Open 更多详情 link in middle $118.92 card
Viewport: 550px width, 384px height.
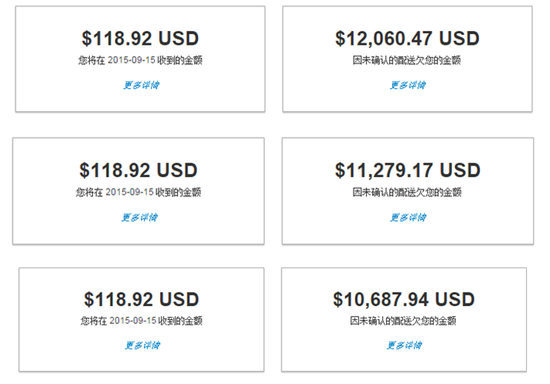point(140,217)
